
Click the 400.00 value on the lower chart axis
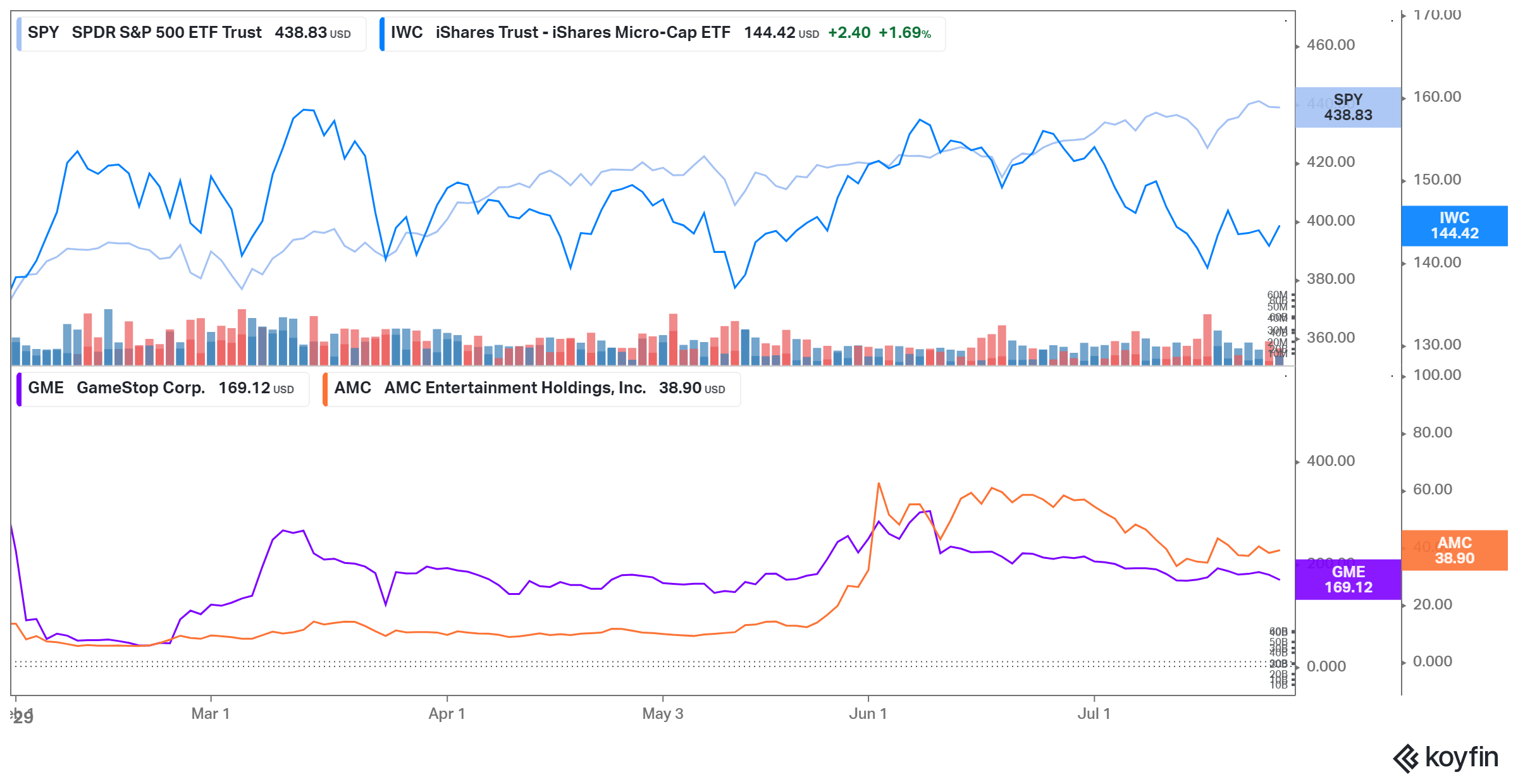[1331, 461]
